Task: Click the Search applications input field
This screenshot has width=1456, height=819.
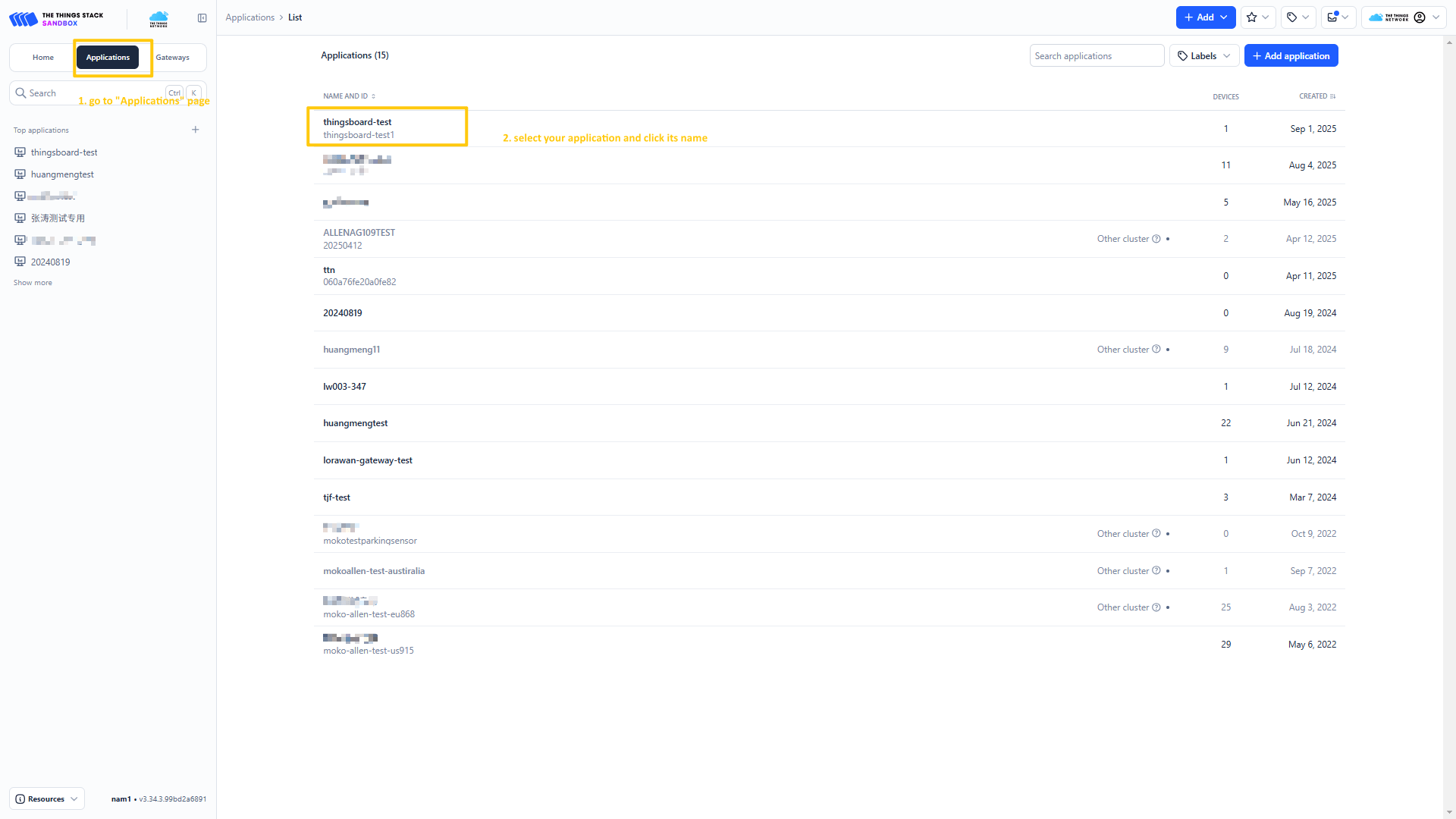Action: coord(1096,56)
